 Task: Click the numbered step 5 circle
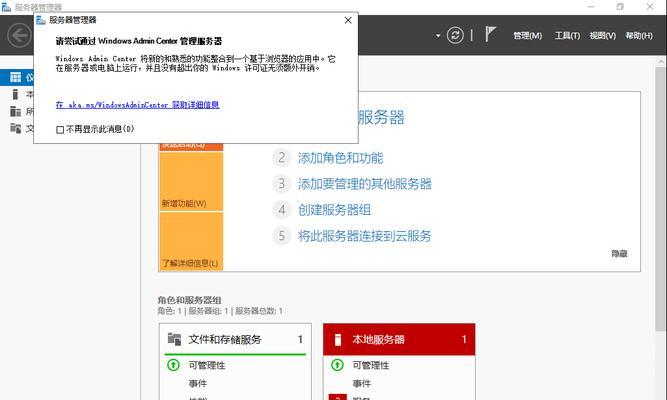[281, 236]
